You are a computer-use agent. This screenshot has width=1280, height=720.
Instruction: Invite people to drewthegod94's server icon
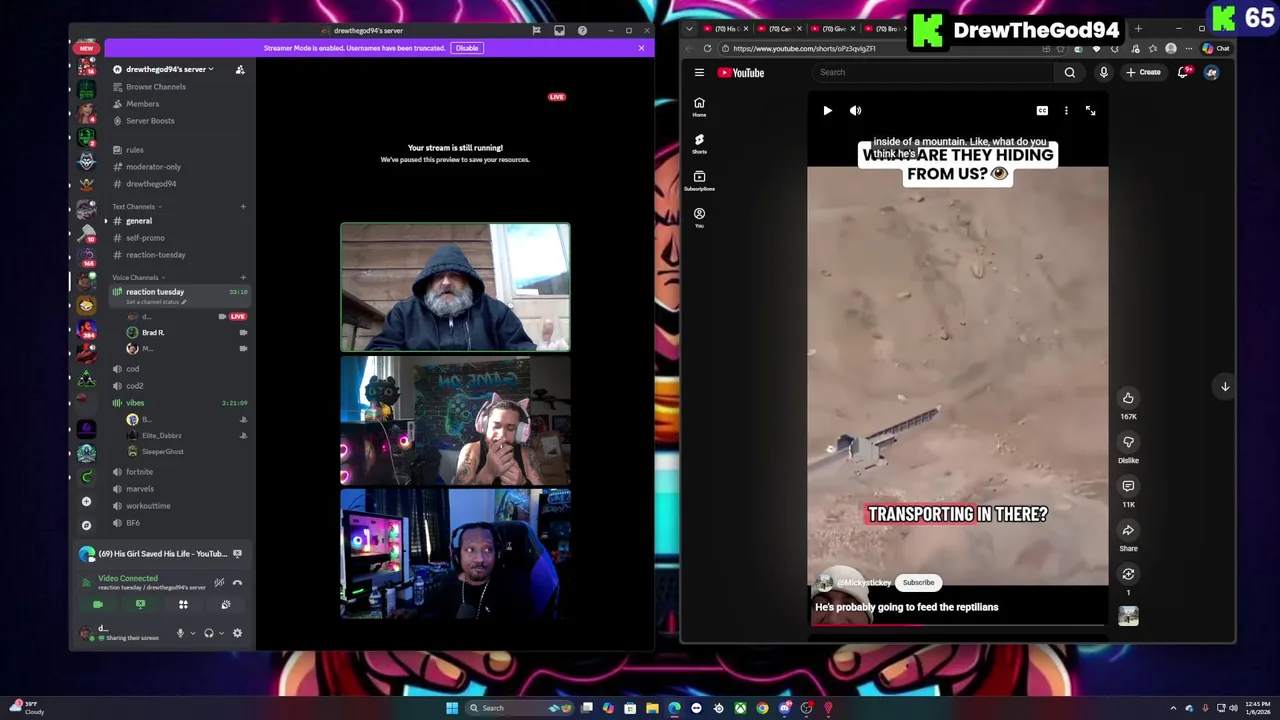240,69
